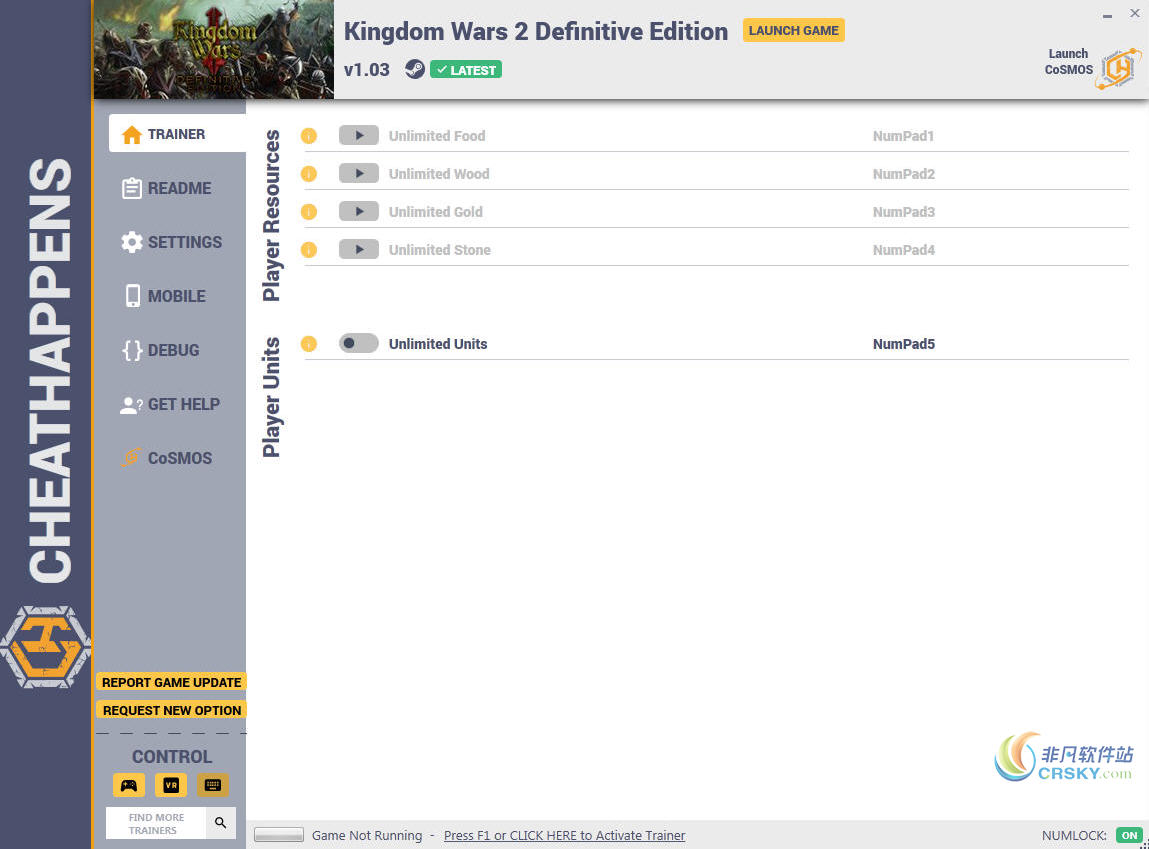
Task: Open the MOBILE tab
Action: pyautogui.click(x=164, y=297)
